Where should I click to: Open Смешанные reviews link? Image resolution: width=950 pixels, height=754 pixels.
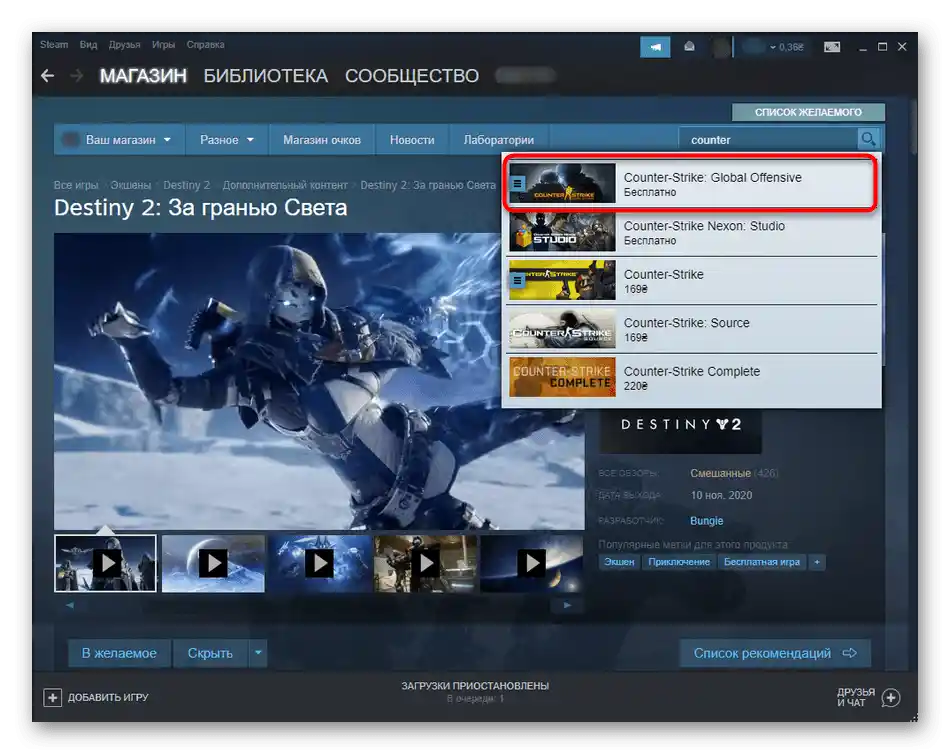click(720, 473)
